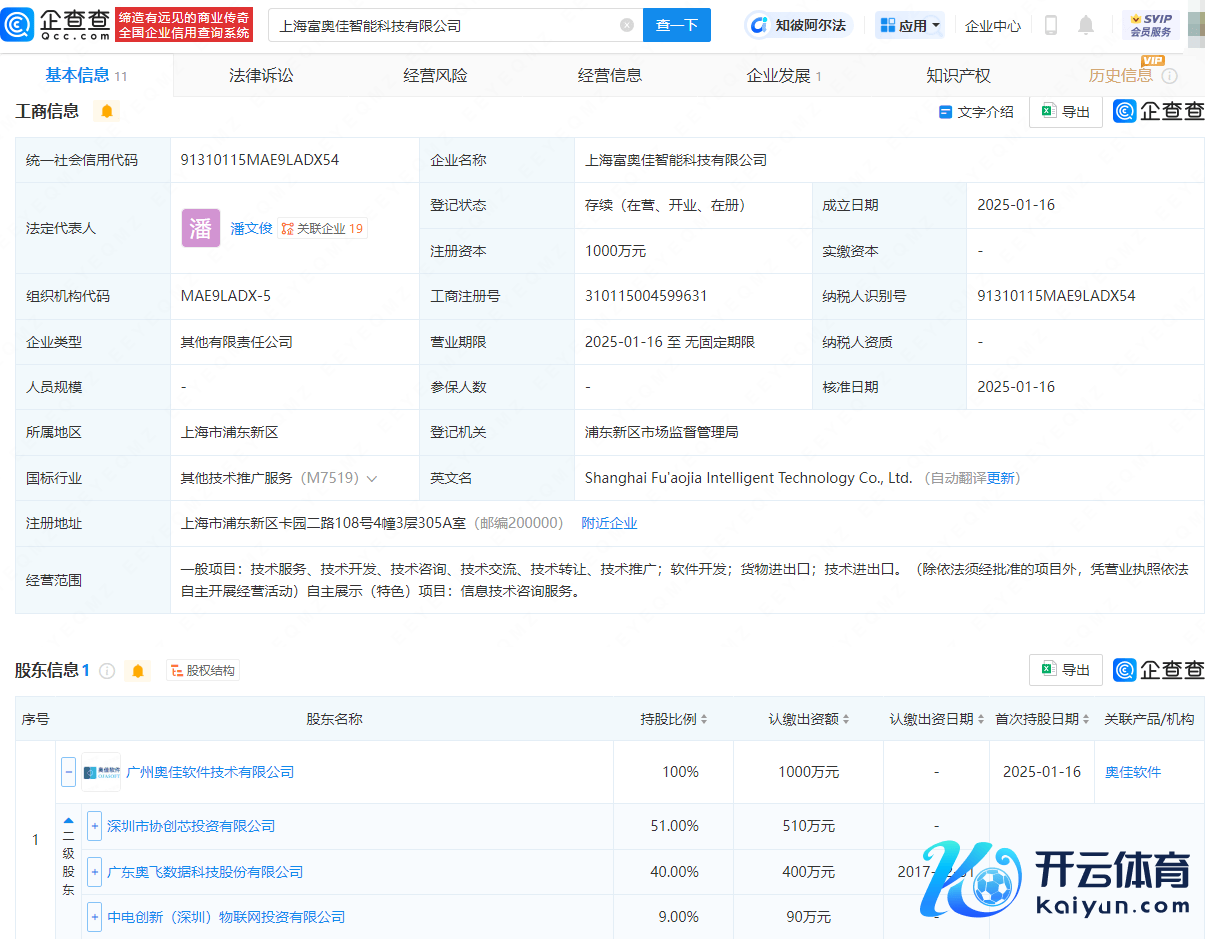
Task: Export 工商信息 with the 导出 button
Action: pos(1065,112)
